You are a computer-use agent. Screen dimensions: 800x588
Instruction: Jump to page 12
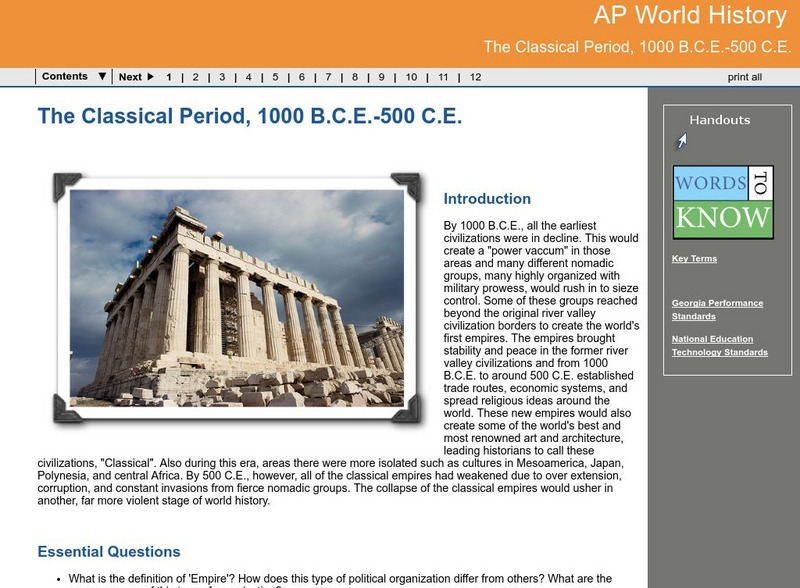475,77
